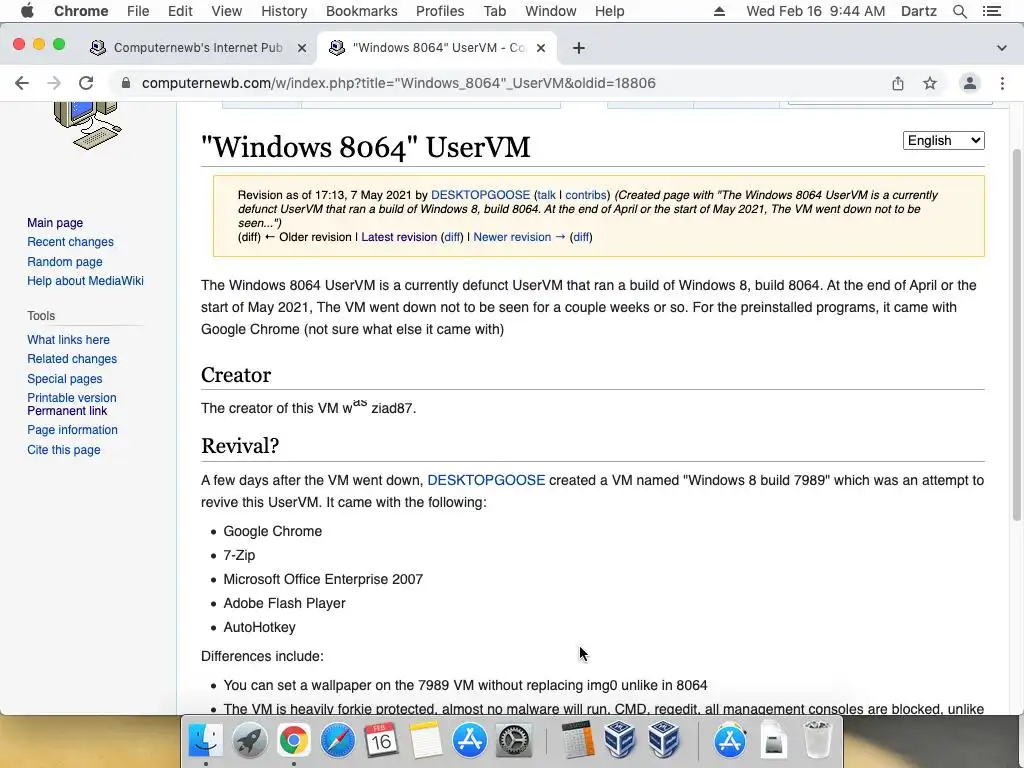
Task: Open Recent changes link
Action: (71, 242)
